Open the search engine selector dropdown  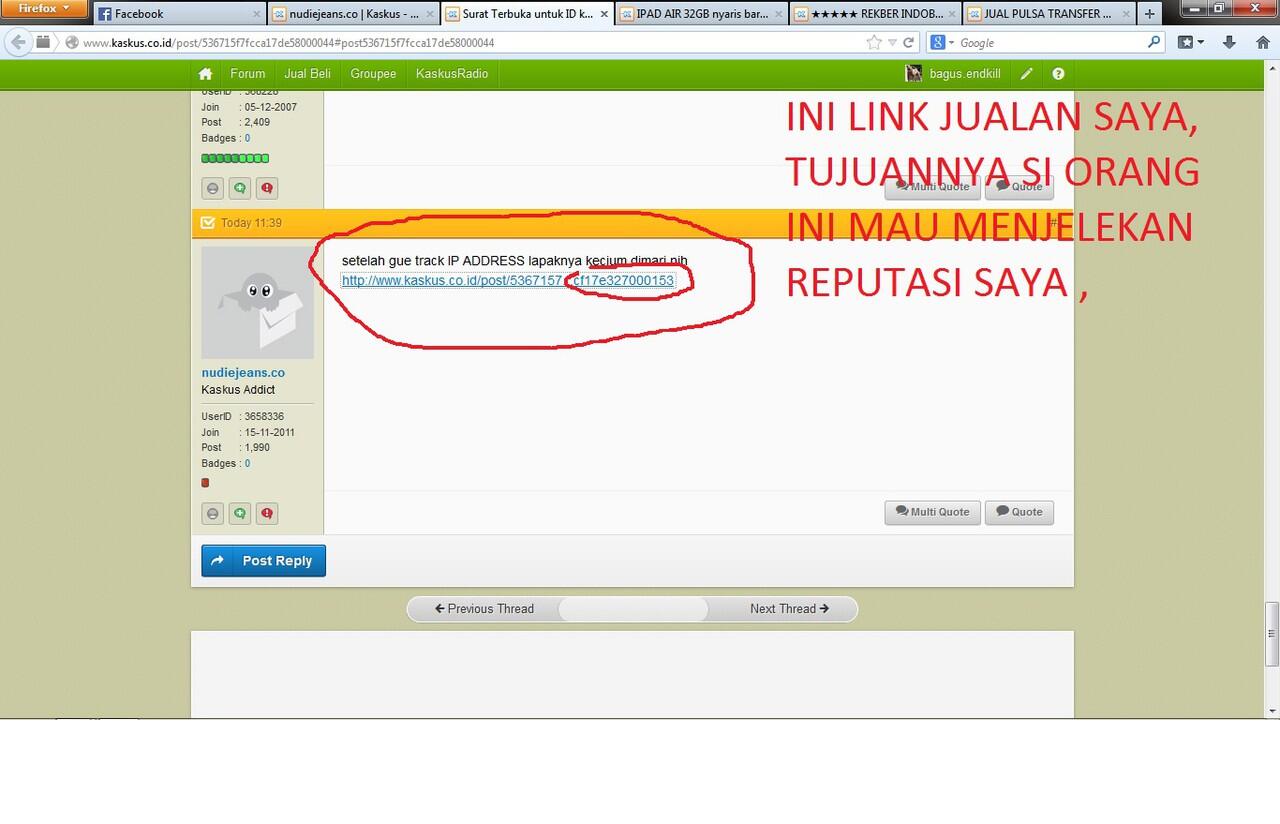tap(943, 43)
